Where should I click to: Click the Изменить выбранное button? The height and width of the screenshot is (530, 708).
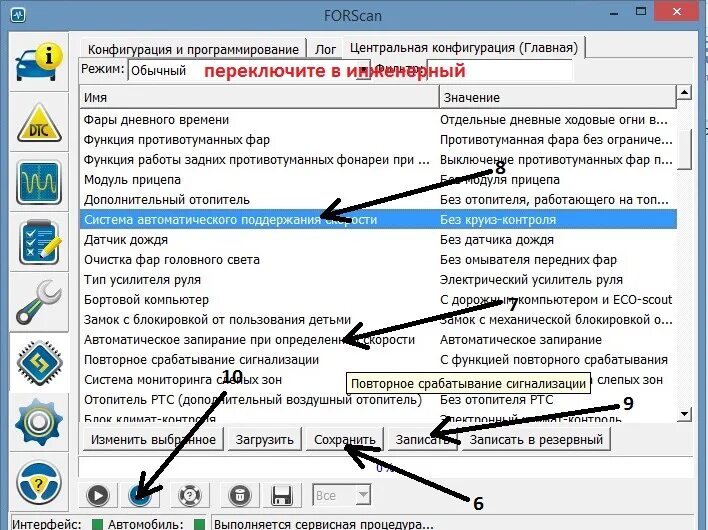pyautogui.click(x=154, y=439)
